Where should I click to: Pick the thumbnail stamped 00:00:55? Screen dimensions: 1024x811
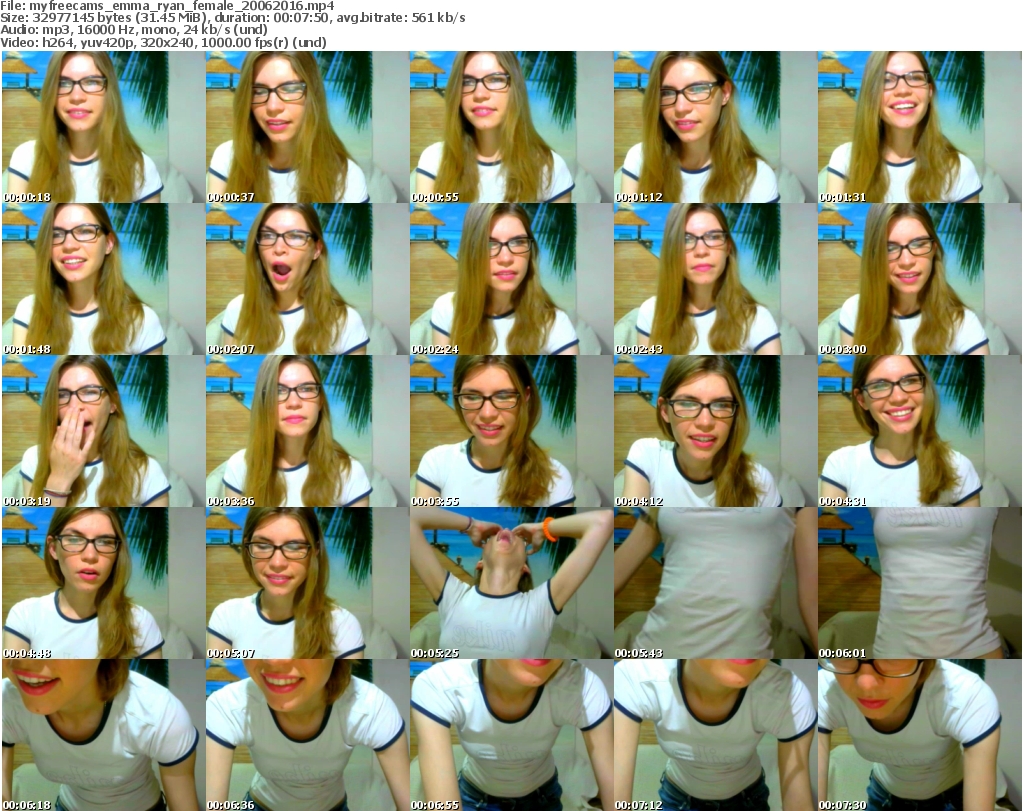click(511, 127)
